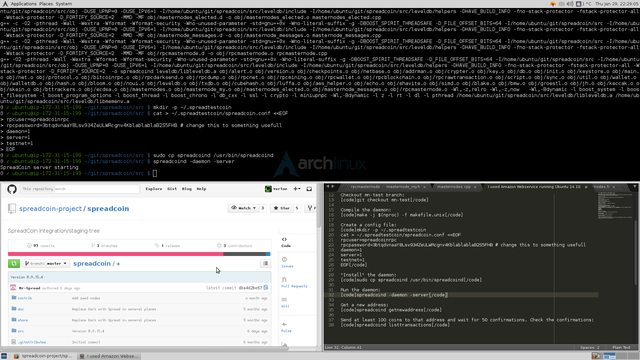Open the contrib folder
640x360 pixels.
24,298
